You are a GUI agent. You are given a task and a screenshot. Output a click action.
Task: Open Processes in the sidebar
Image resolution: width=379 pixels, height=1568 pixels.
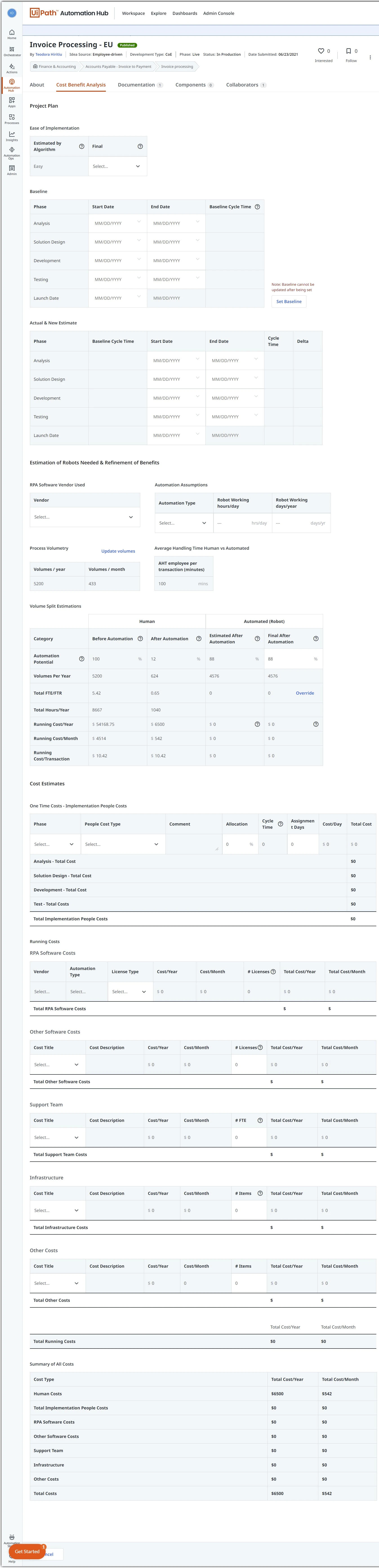pyautogui.click(x=12, y=119)
